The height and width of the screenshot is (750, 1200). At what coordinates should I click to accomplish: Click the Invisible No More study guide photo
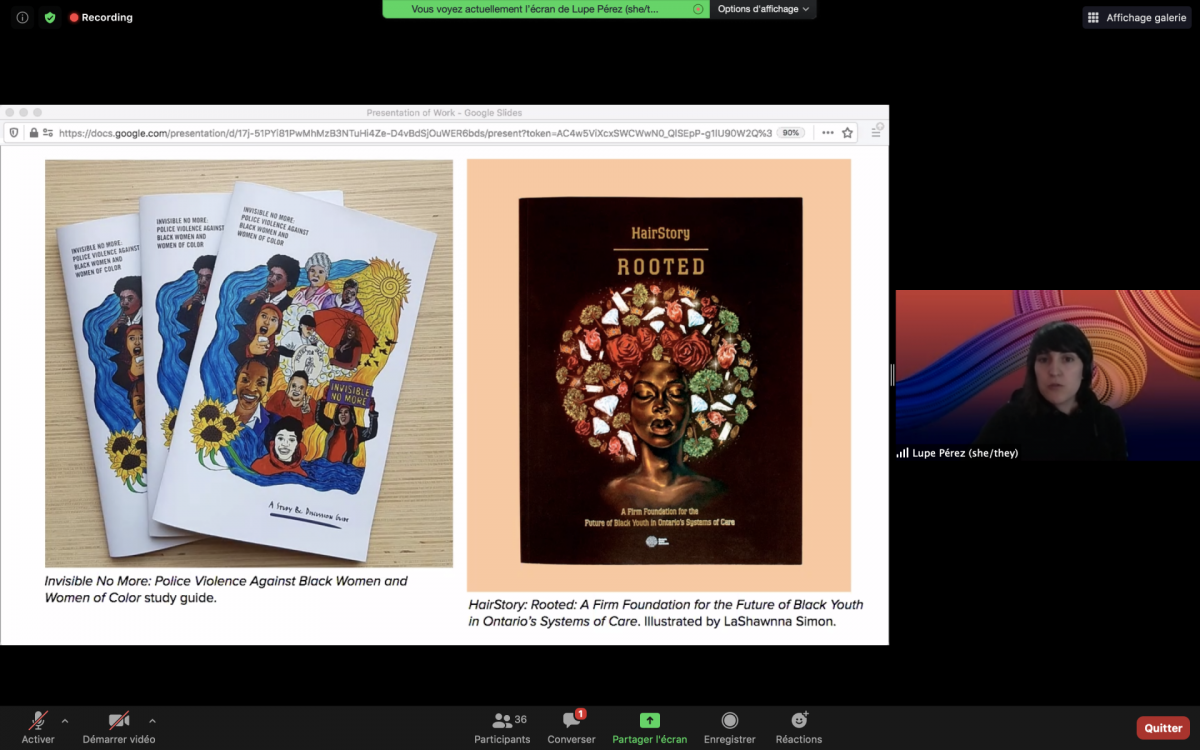(x=249, y=363)
